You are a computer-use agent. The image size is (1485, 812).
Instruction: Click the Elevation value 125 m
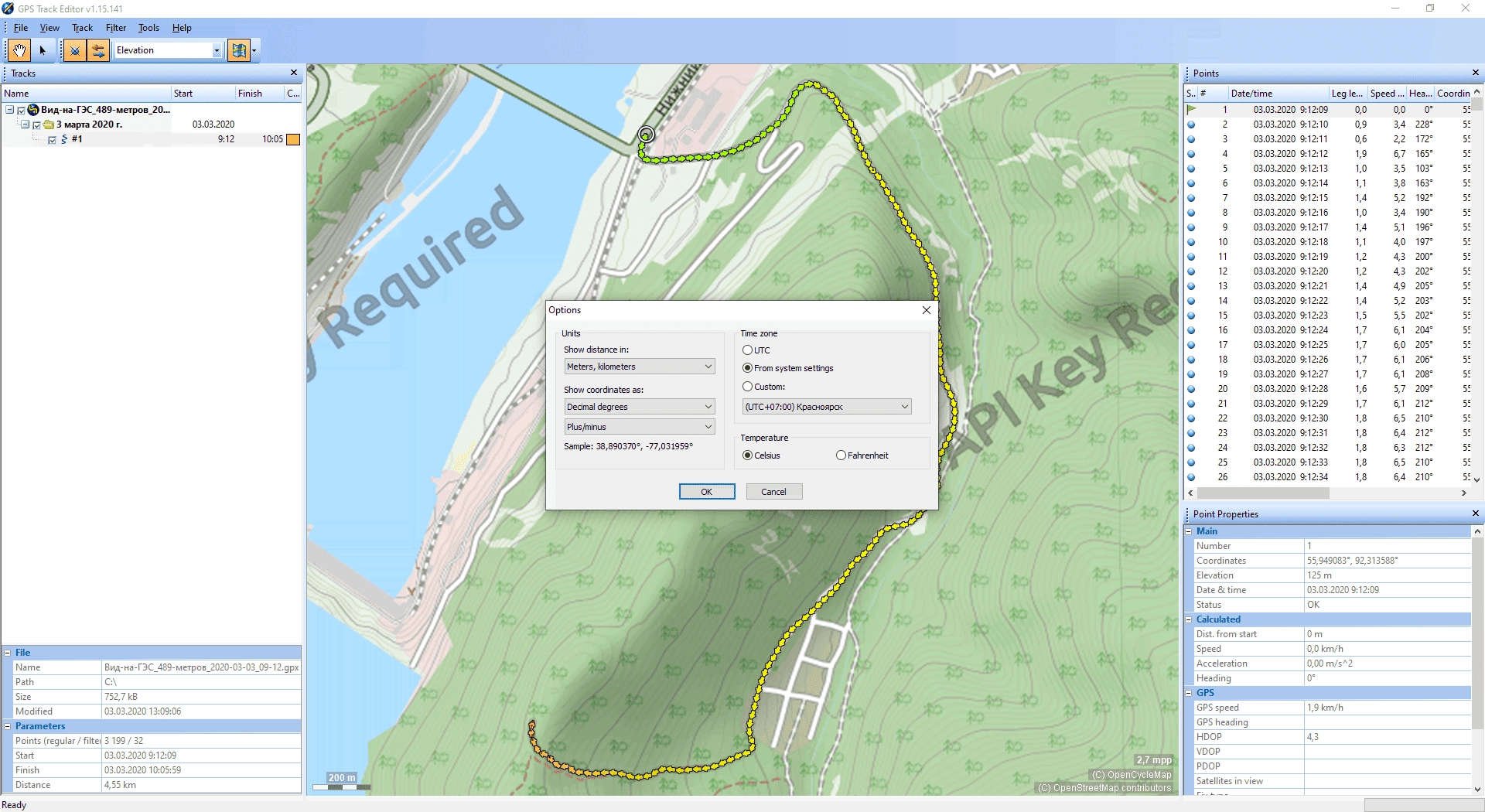1319,575
